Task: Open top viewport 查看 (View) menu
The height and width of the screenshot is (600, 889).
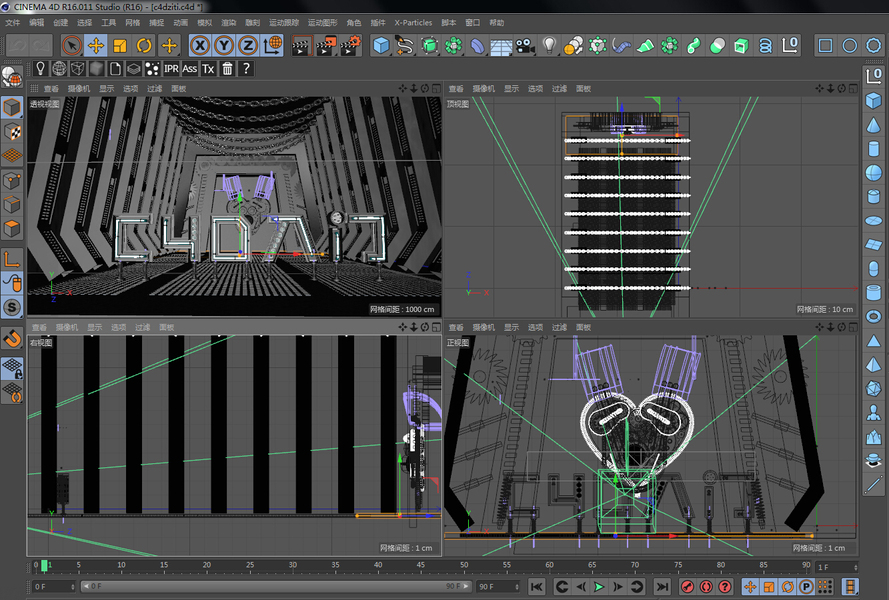Action: click(x=456, y=88)
